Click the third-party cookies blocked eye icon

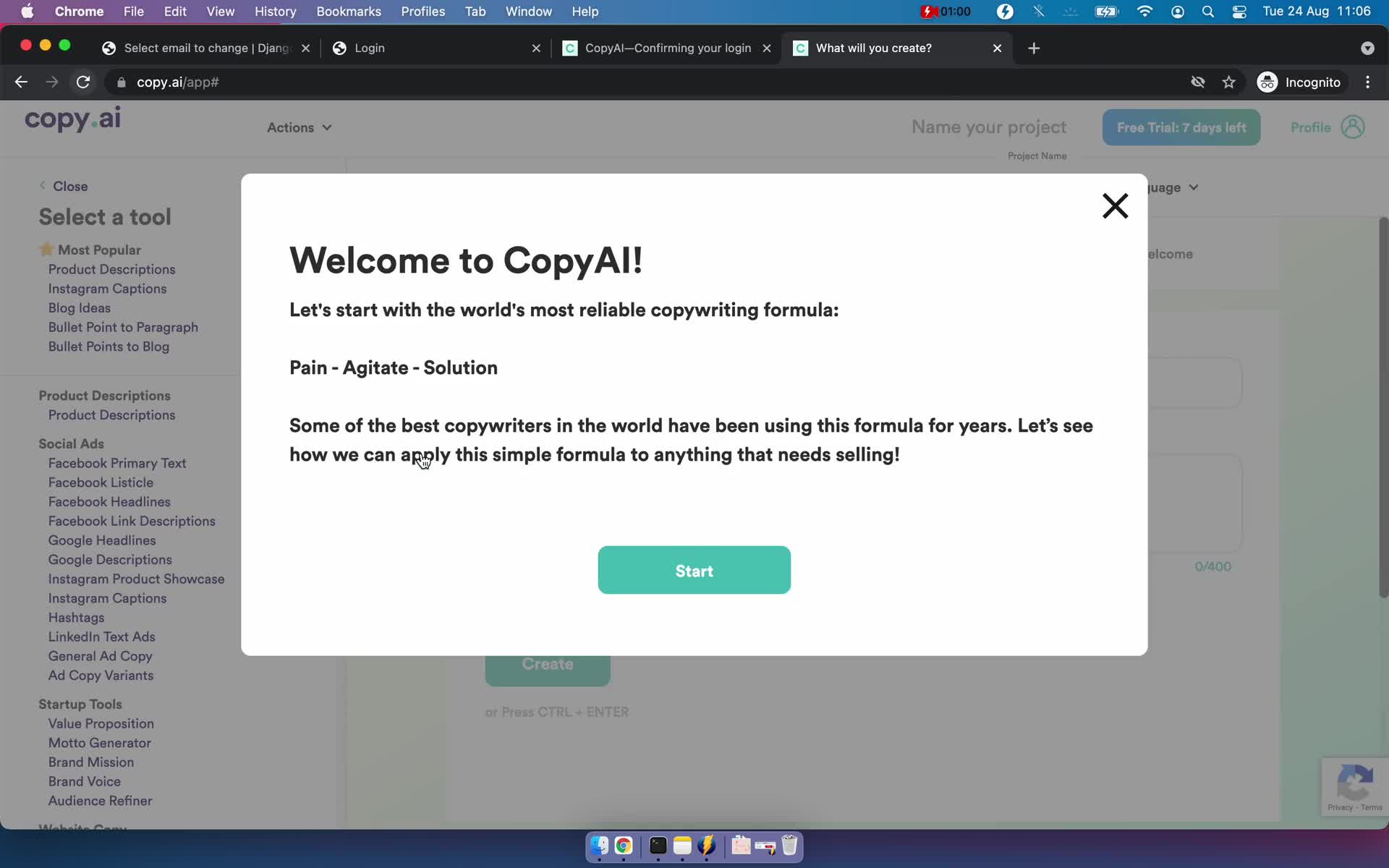[x=1198, y=82]
